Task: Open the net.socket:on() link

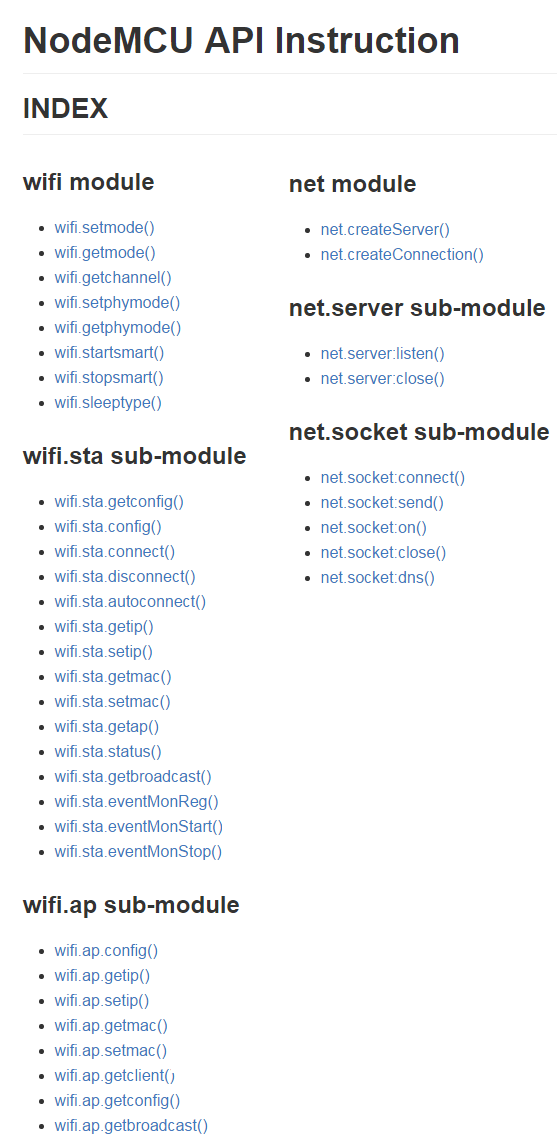Action: (x=374, y=527)
